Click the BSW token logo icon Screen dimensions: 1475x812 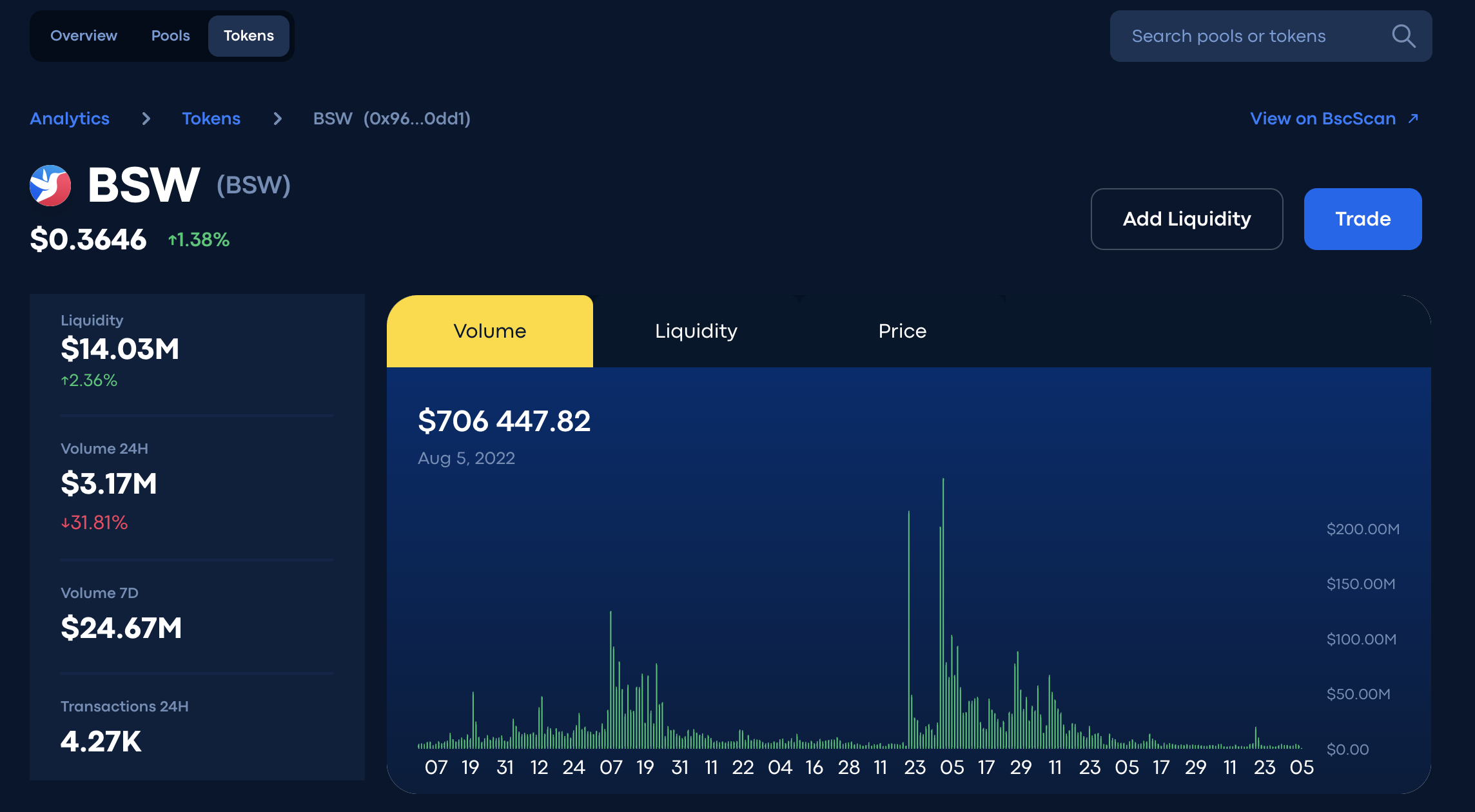(50, 186)
